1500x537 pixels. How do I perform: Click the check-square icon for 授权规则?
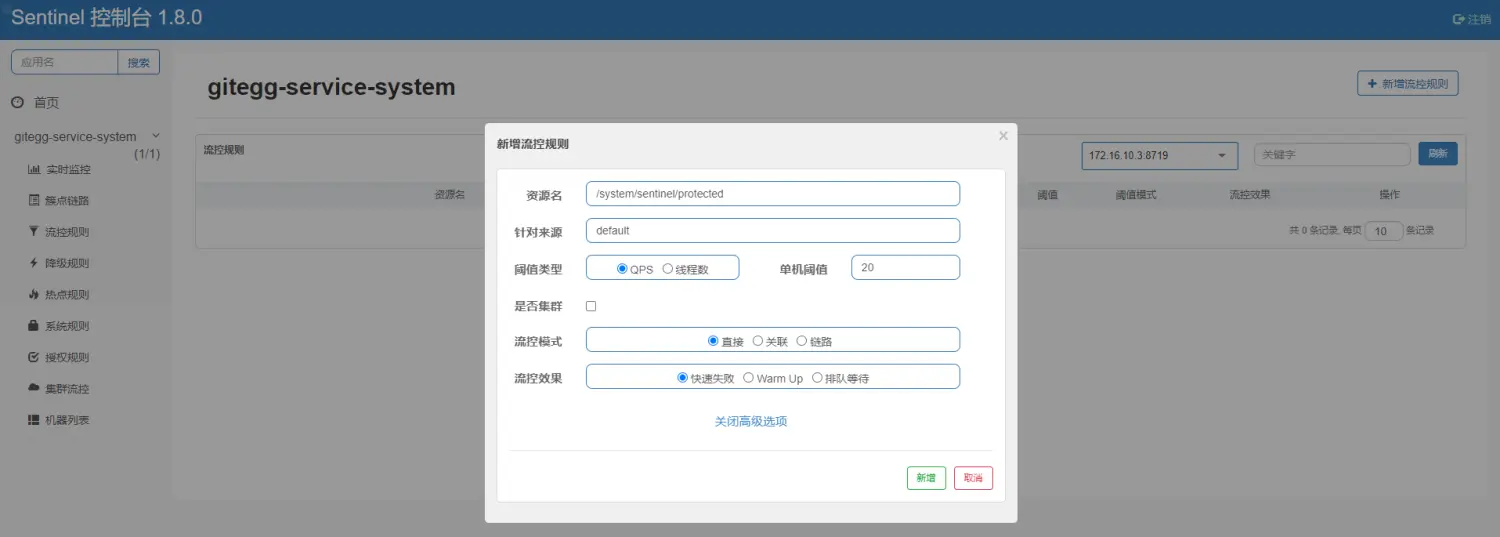tap(34, 357)
